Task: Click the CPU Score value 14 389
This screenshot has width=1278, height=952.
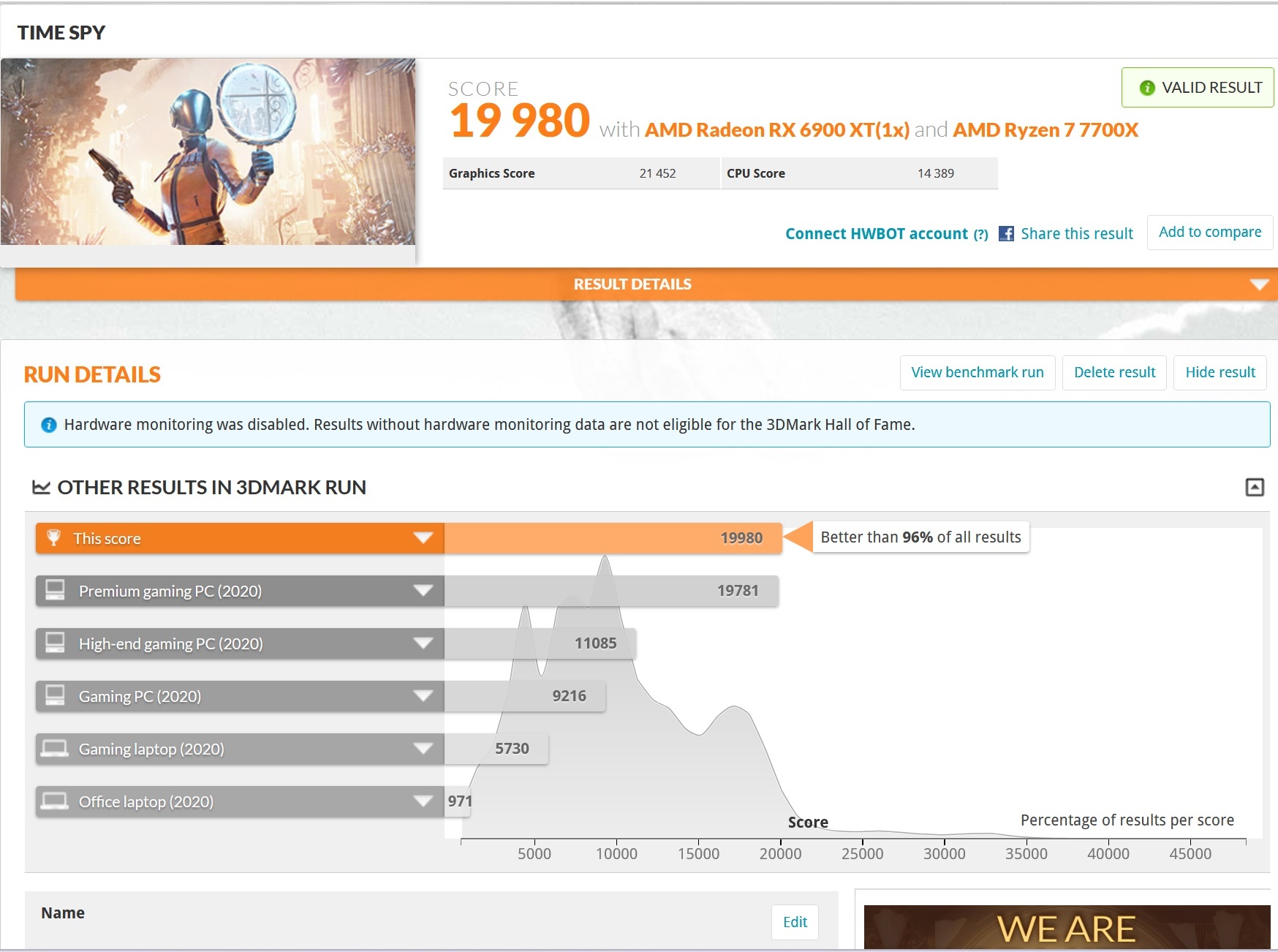Action: click(936, 173)
